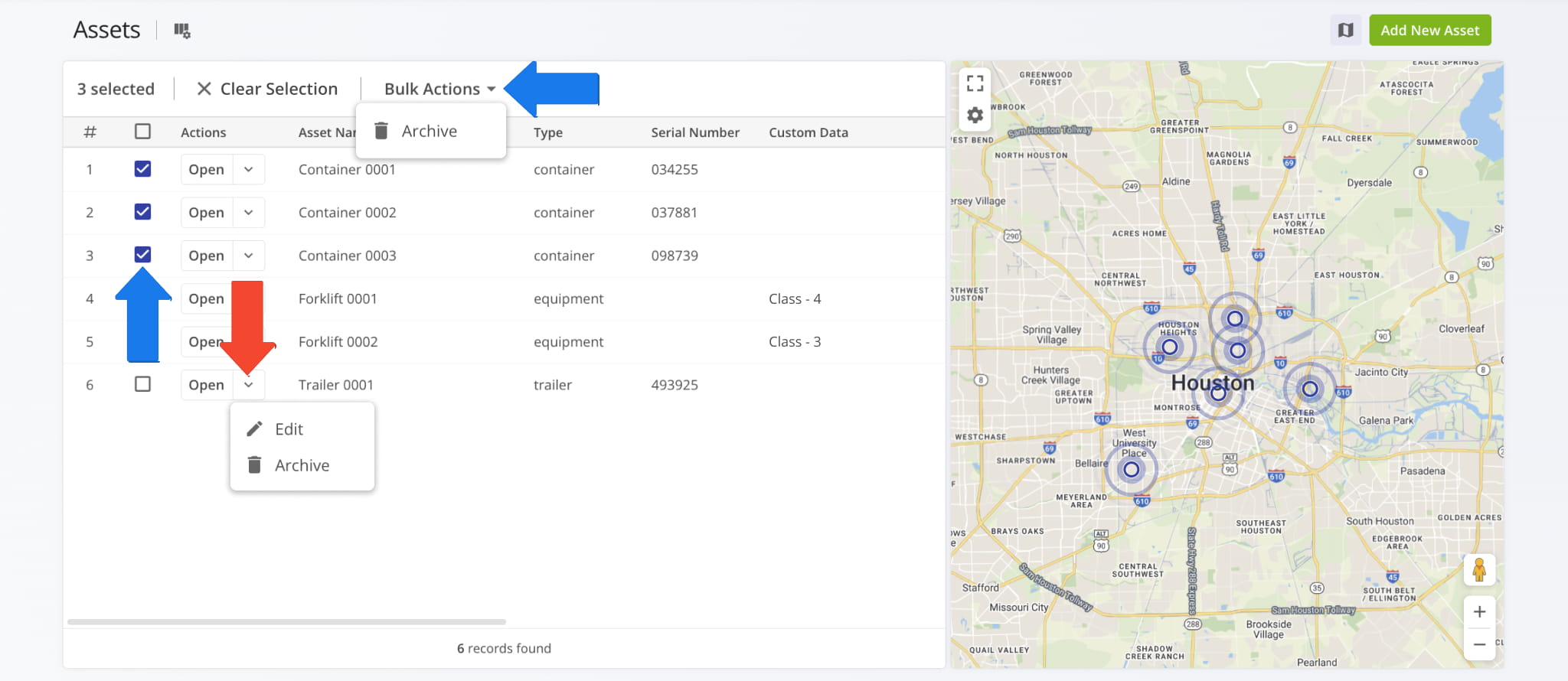Open Street View pegman on map

[1478, 570]
